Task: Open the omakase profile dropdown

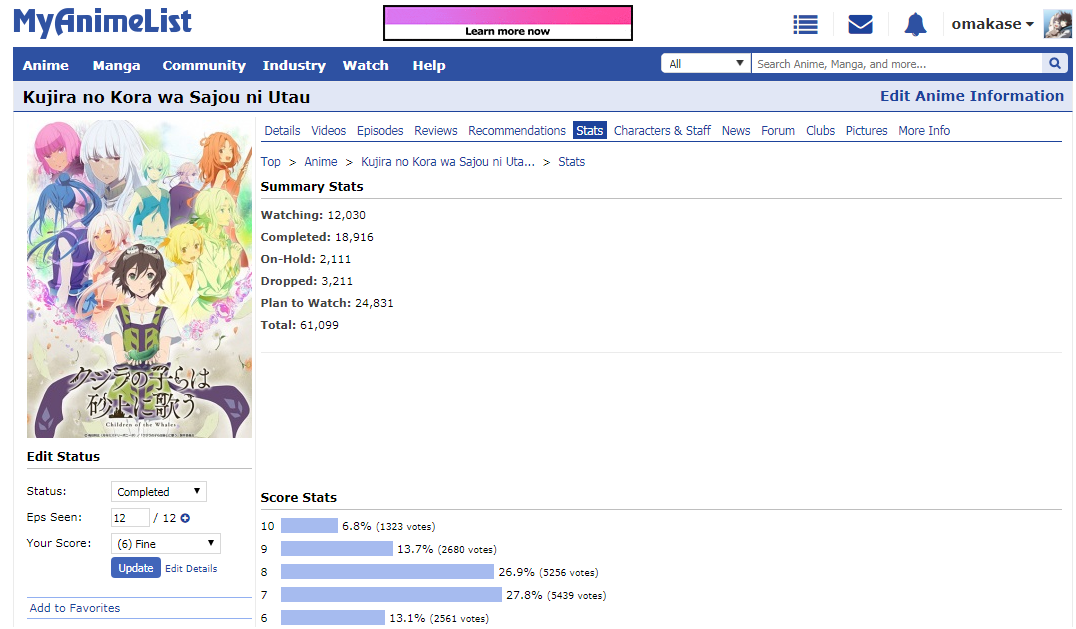Action: pos(992,24)
